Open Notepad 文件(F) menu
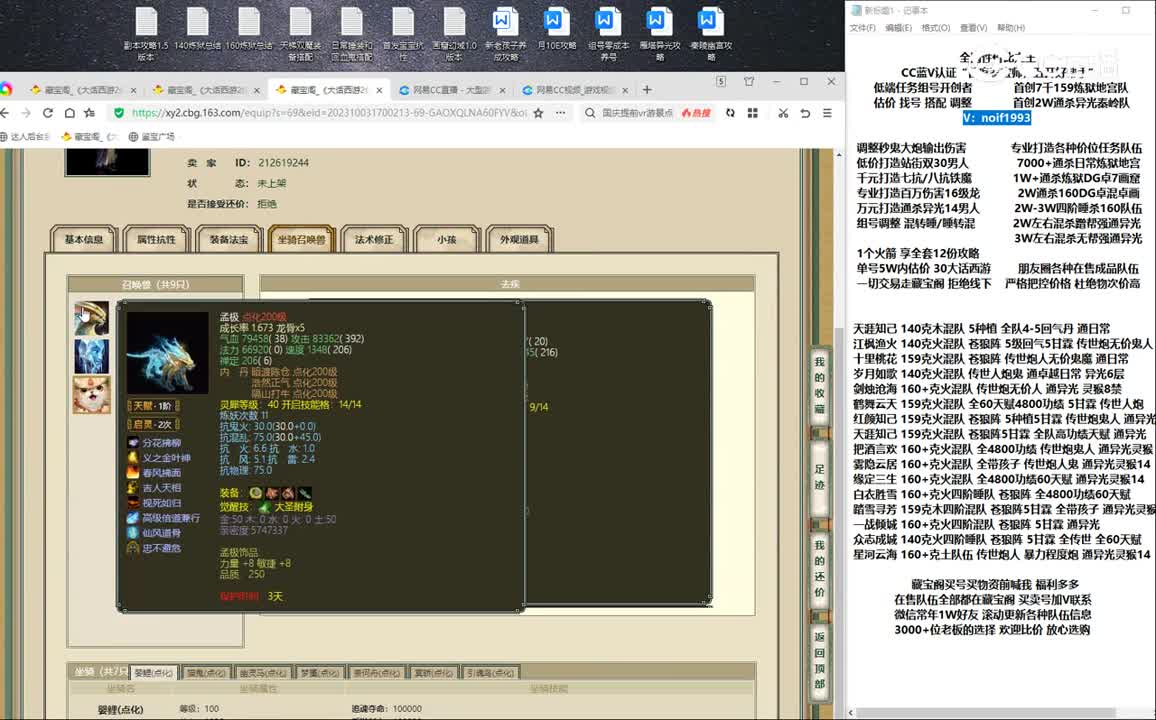This screenshot has height=720, width=1156. [x=862, y=28]
